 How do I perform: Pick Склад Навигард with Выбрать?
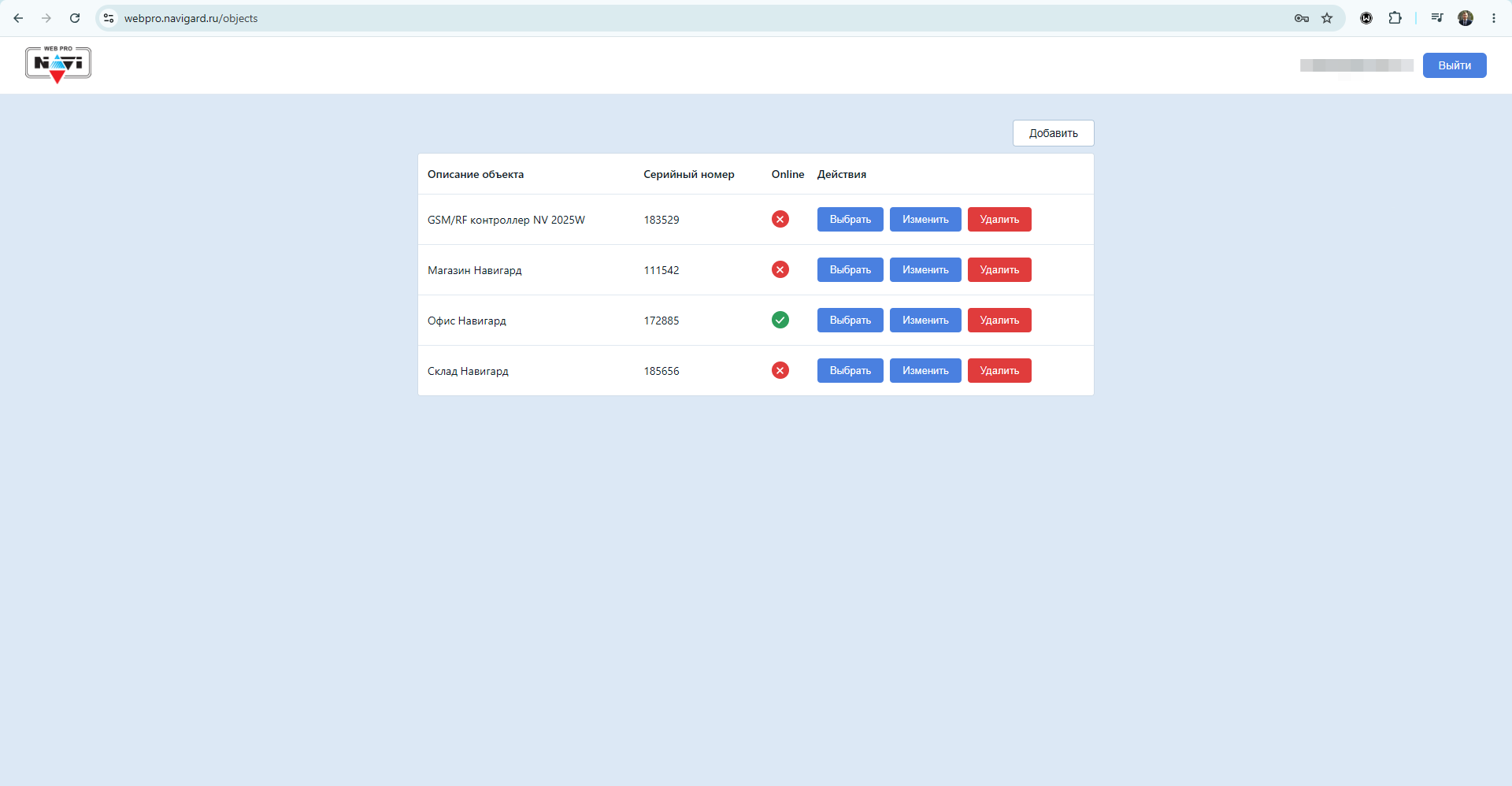click(850, 371)
